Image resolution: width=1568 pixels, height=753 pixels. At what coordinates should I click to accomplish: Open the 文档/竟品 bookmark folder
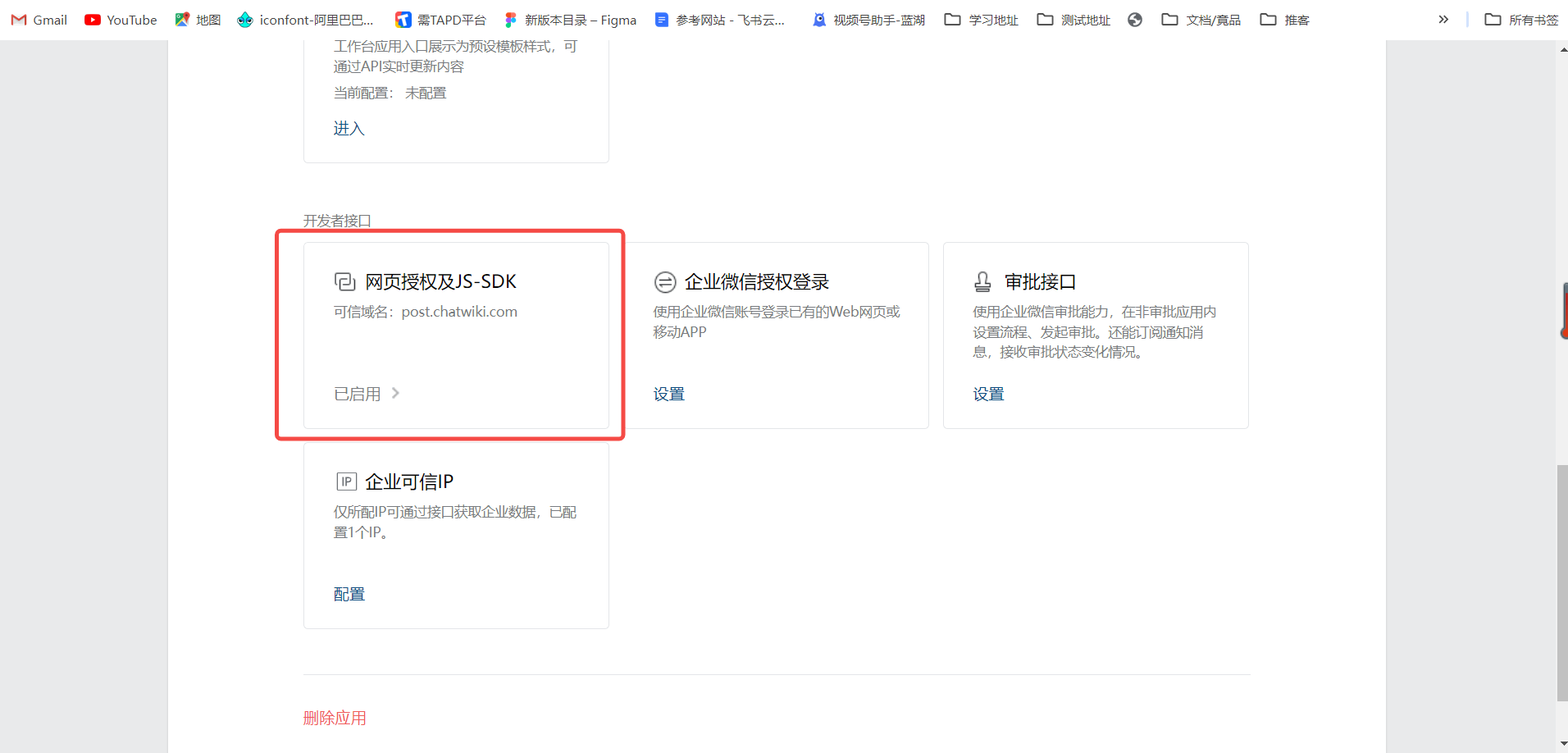point(1201,20)
